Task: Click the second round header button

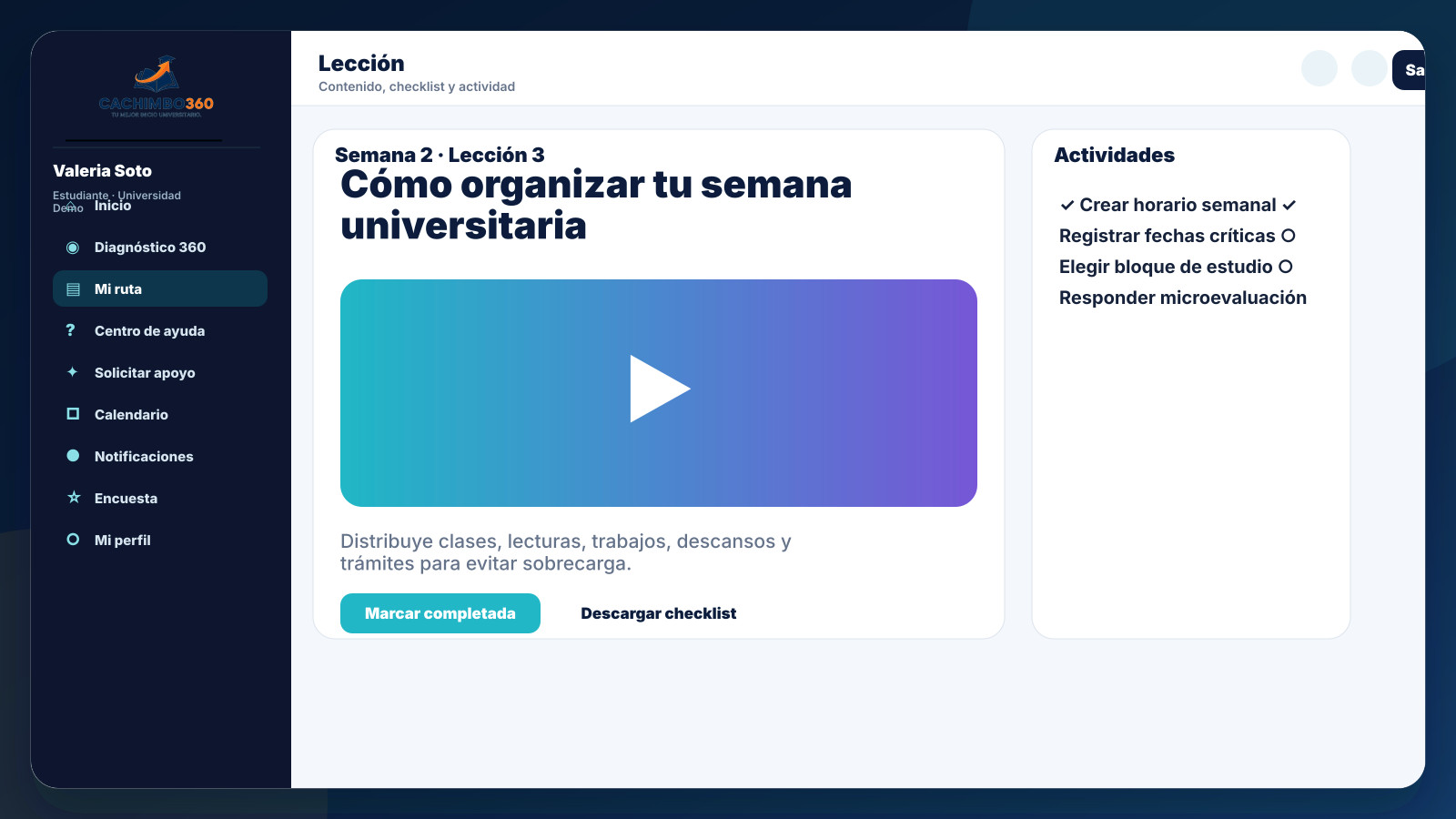Action: 1370,68
